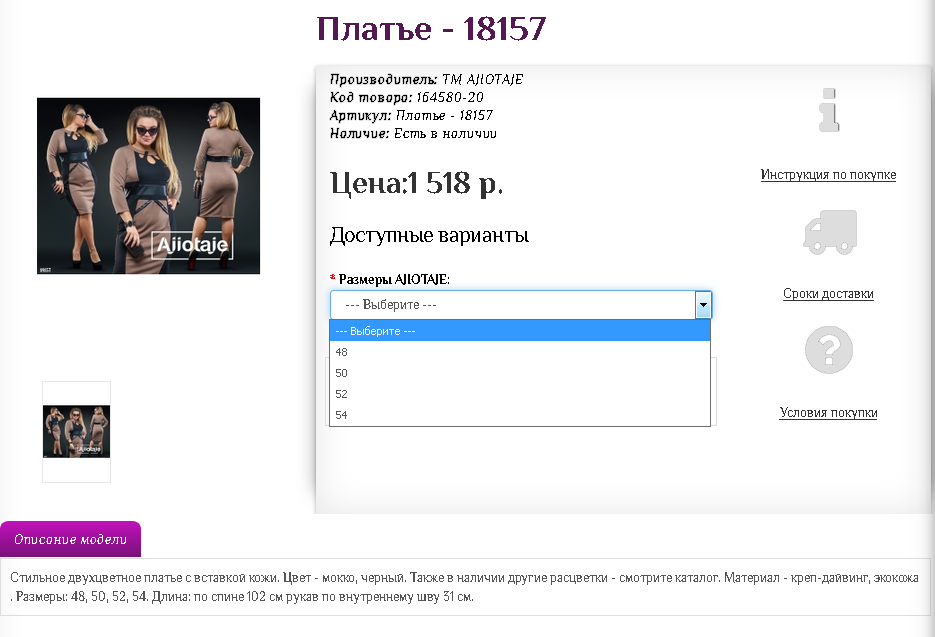935x637 pixels.
Task: Click the Наличие: Есть в наличии line
Action: coord(413,133)
